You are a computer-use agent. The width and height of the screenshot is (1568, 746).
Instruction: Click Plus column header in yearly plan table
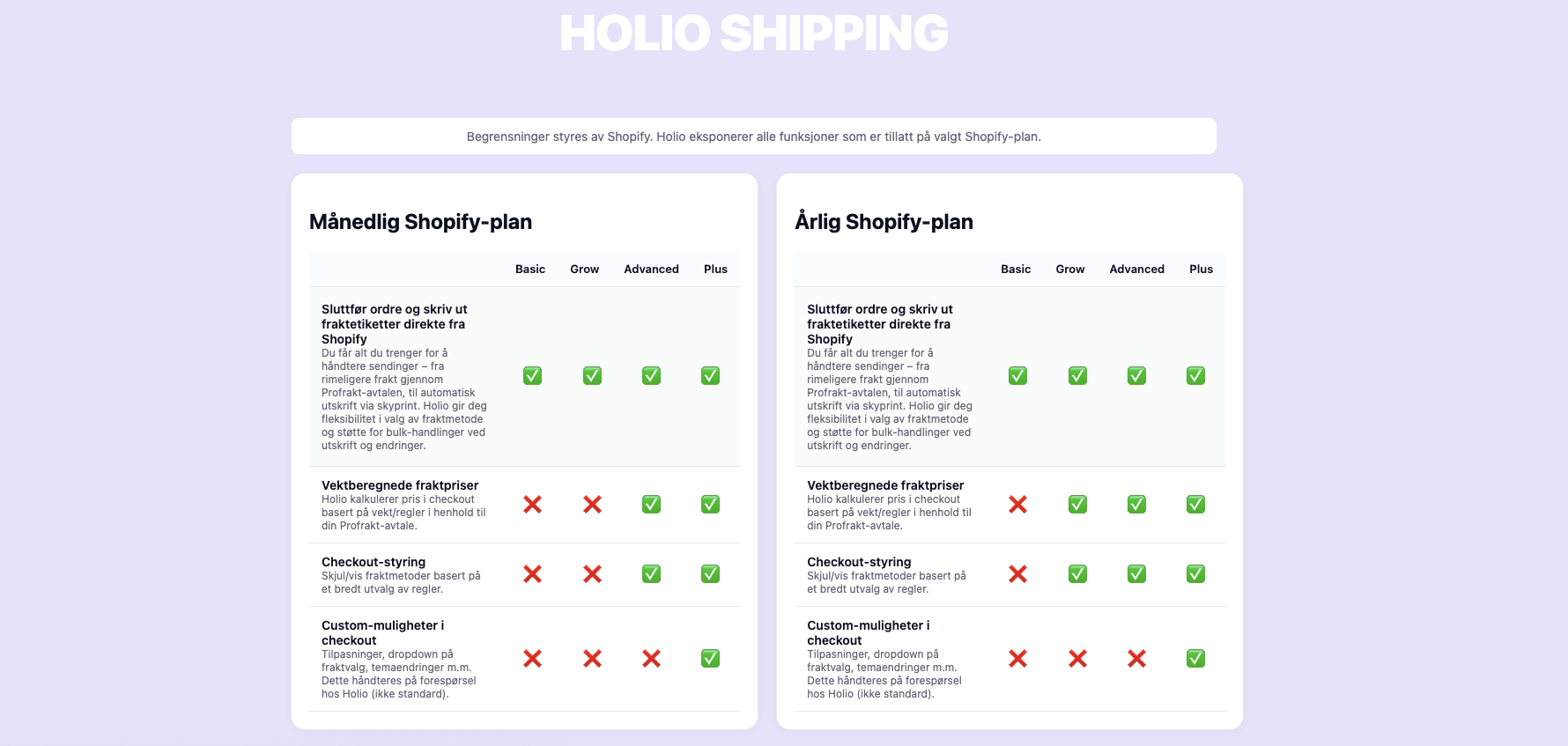click(x=1201, y=270)
